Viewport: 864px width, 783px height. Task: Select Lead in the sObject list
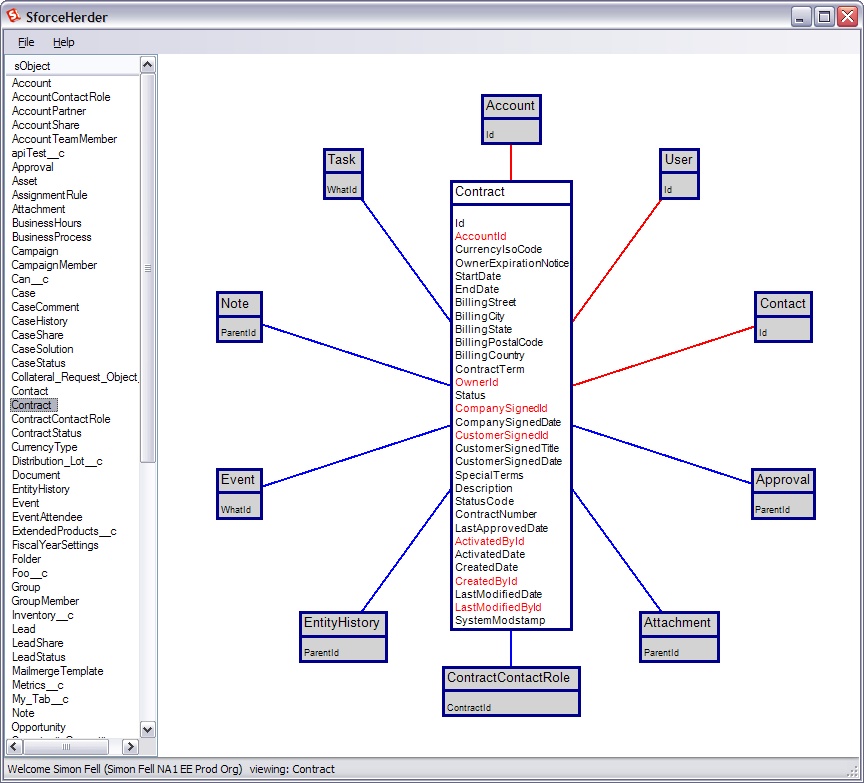24,629
